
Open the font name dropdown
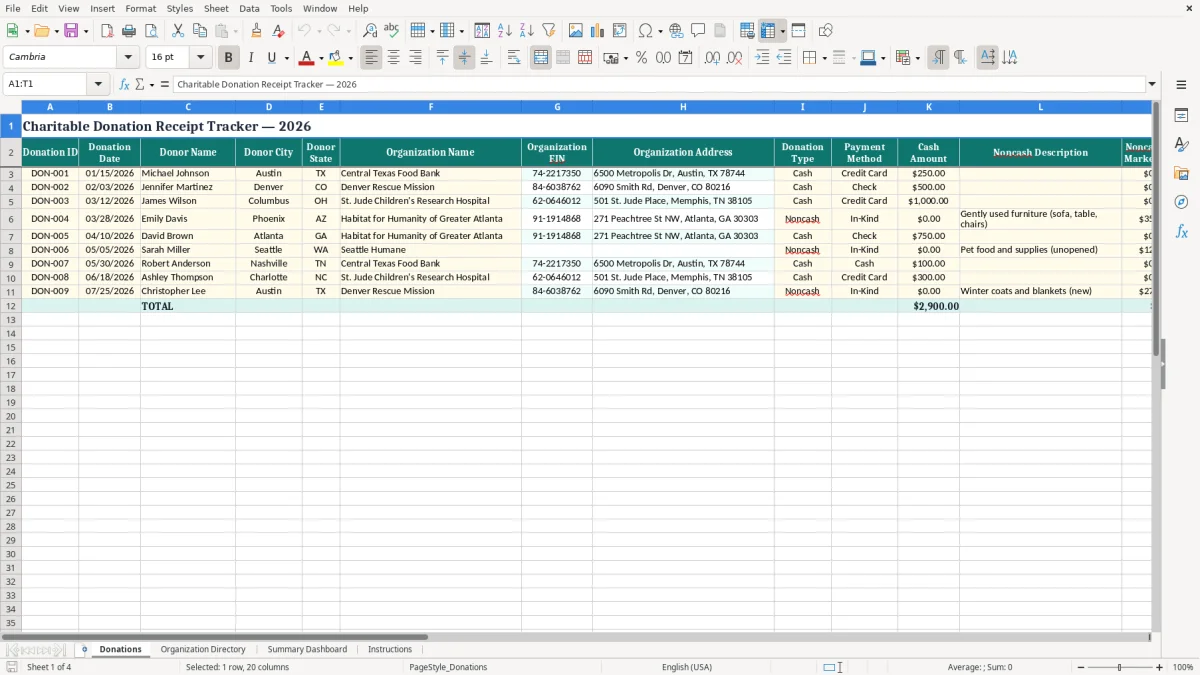tap(128, 58)
